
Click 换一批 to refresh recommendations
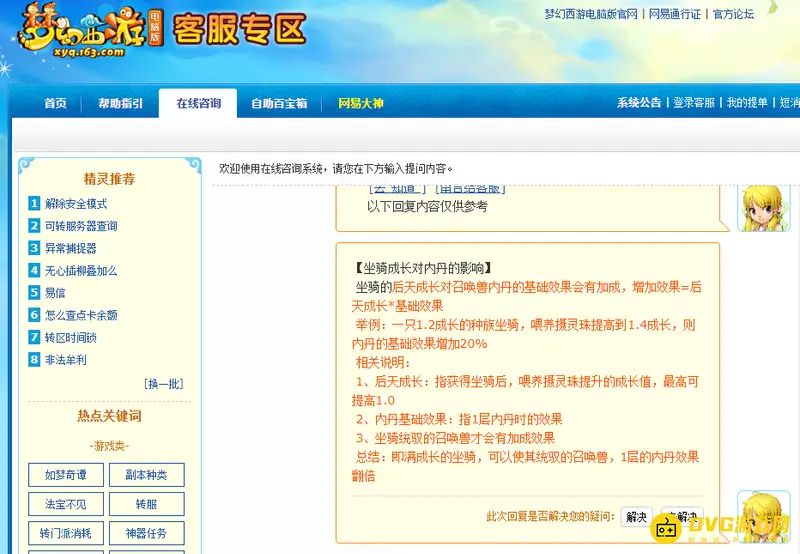coord(164,384)
